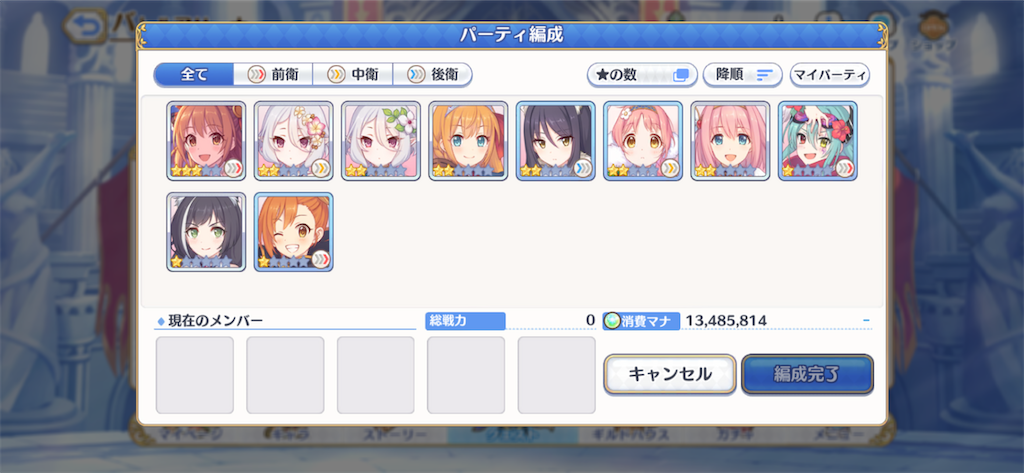This screenshot has width=1024, height=473.
Task: Pick the winking orange-haired one-star character
Action: click(x=294, y=231)
